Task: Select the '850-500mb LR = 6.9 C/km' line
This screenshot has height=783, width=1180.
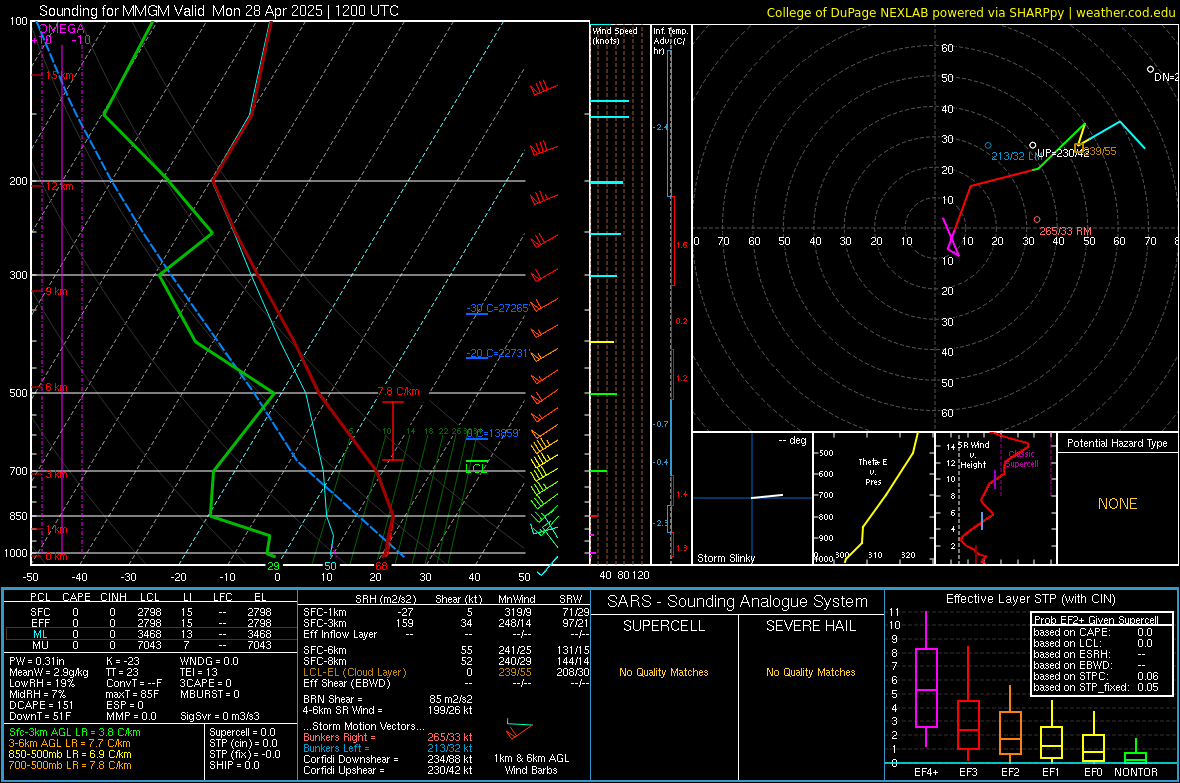Action: 70,754
